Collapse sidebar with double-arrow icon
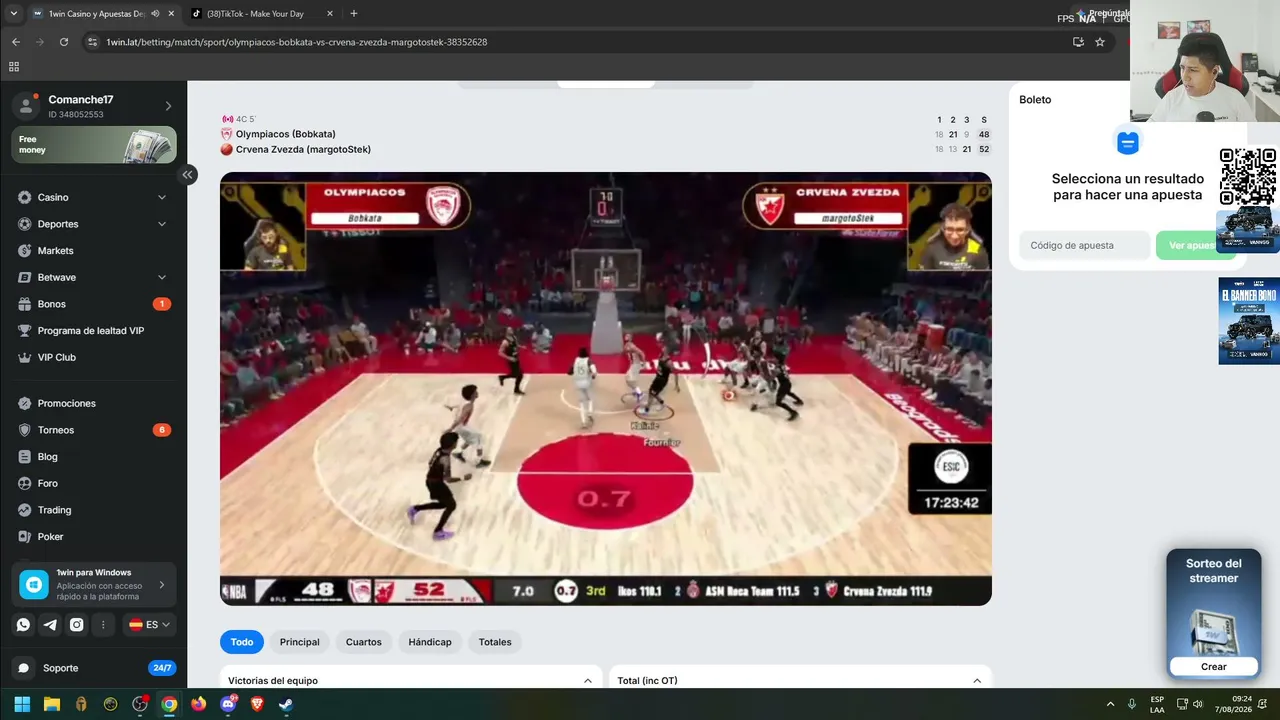The width and height of the screenshot is (1280, 720). (x=187, y=175)
